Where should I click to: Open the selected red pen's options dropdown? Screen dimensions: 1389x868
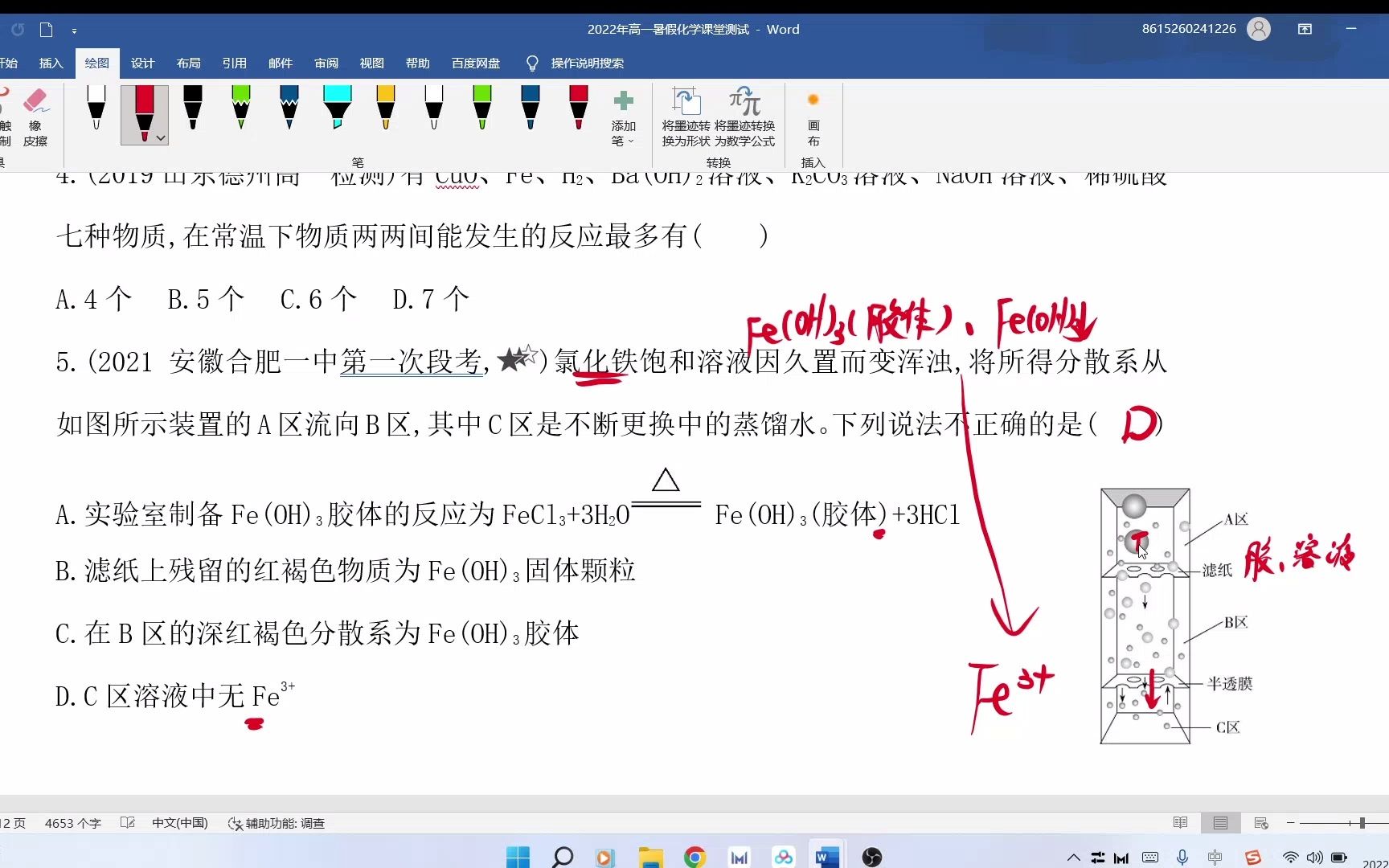pyautogui.click(x=160, y=138)
